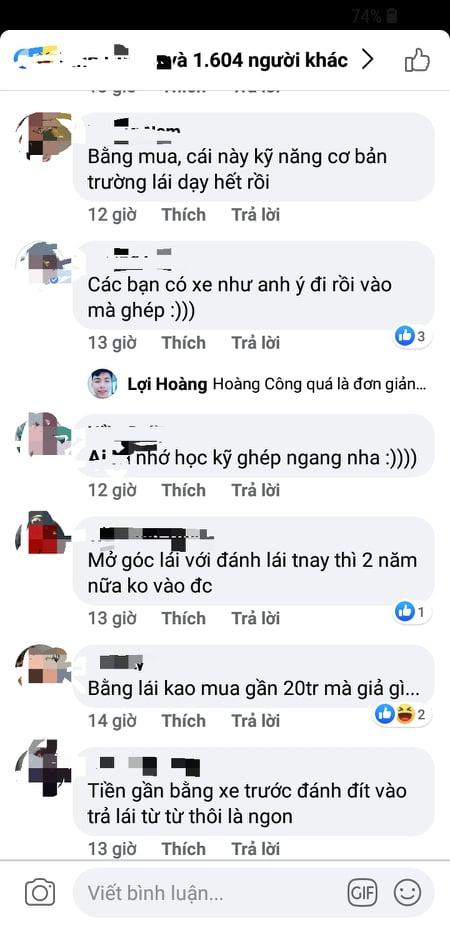The height and width of the screenshot is (925, 450).
Task: Open the camera icon beside comment box
Action: [40, 893]
